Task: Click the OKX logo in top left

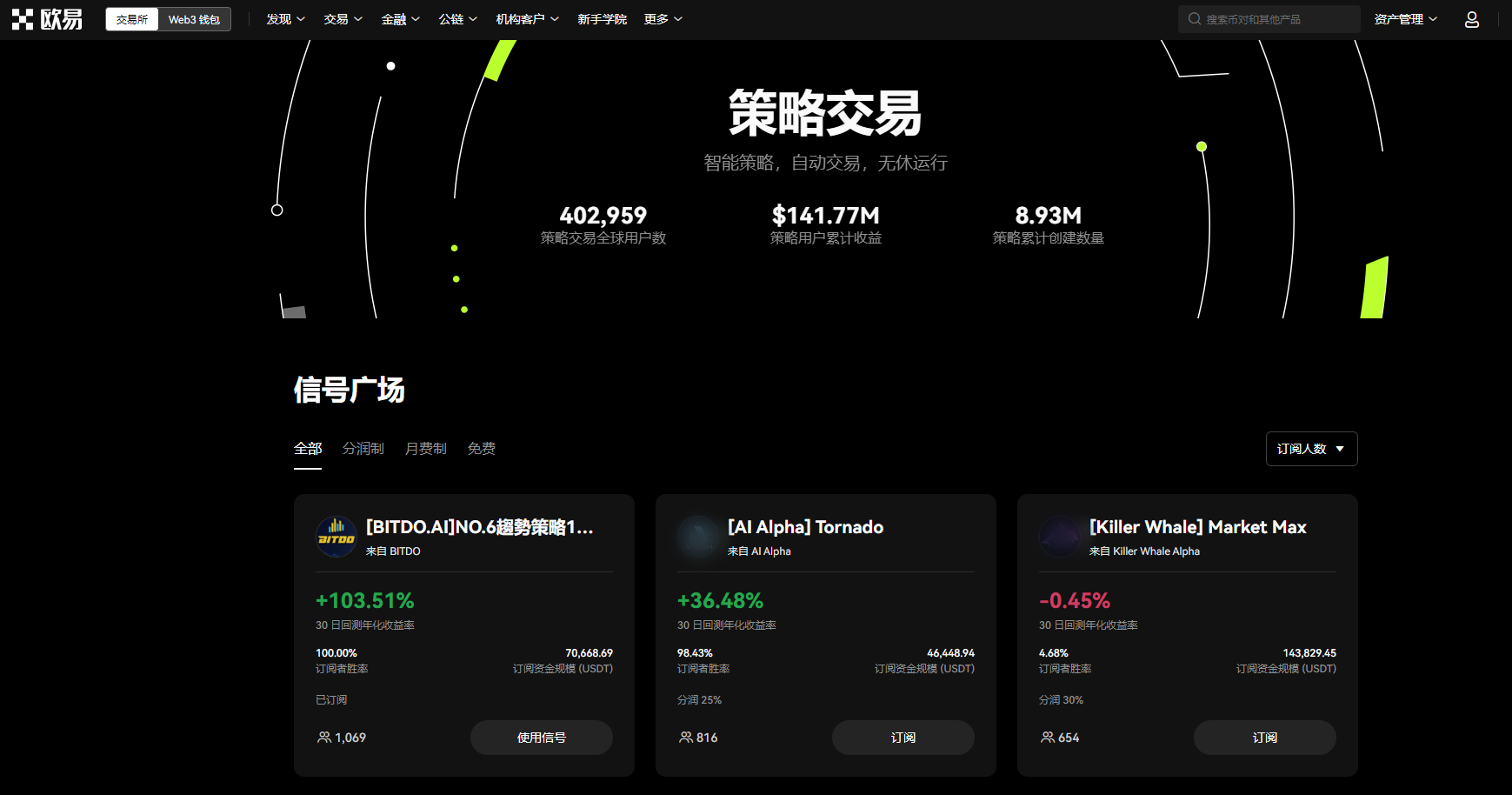Action: [x=48, y=18]
